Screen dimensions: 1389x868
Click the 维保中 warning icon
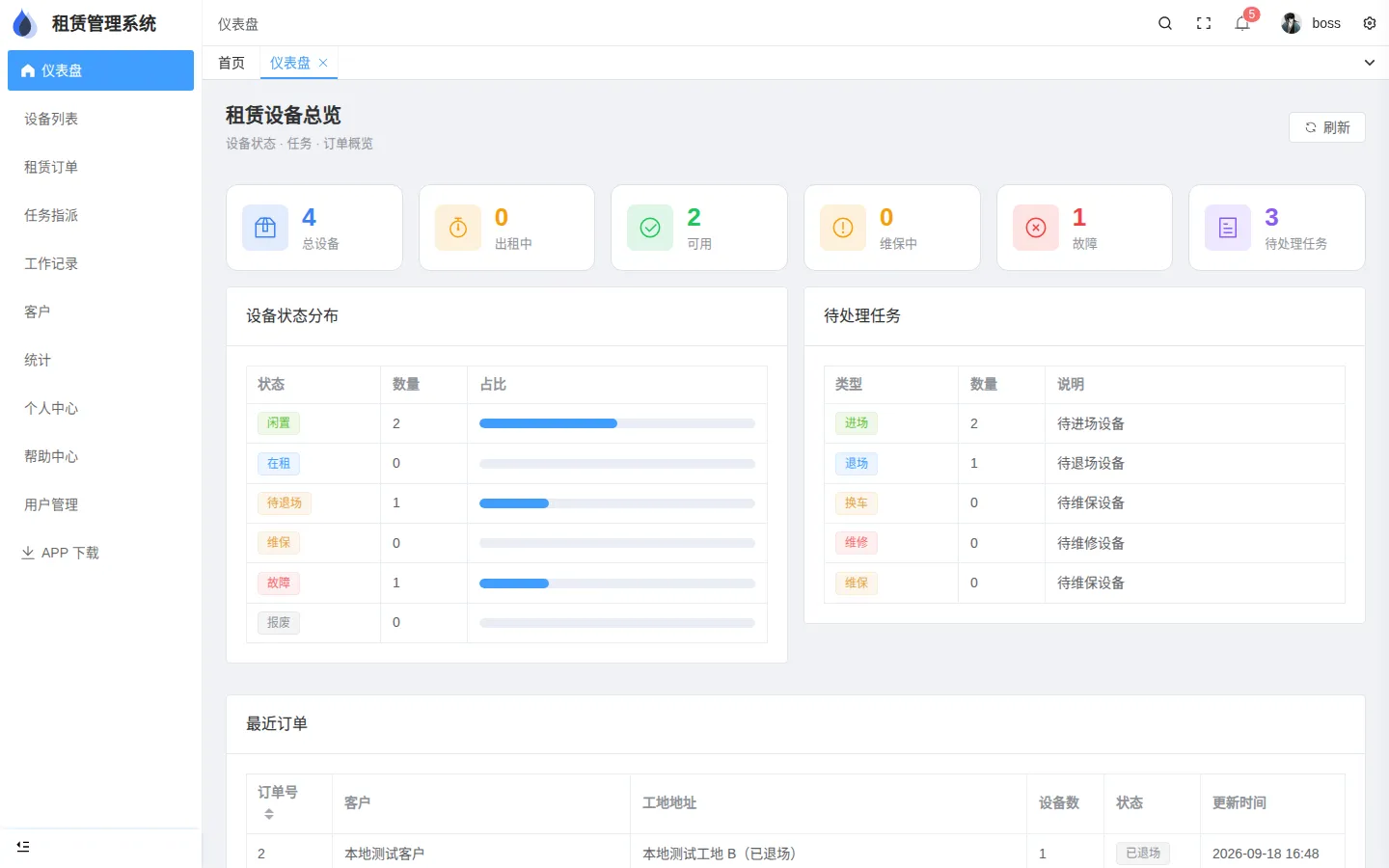click(843, 228)
